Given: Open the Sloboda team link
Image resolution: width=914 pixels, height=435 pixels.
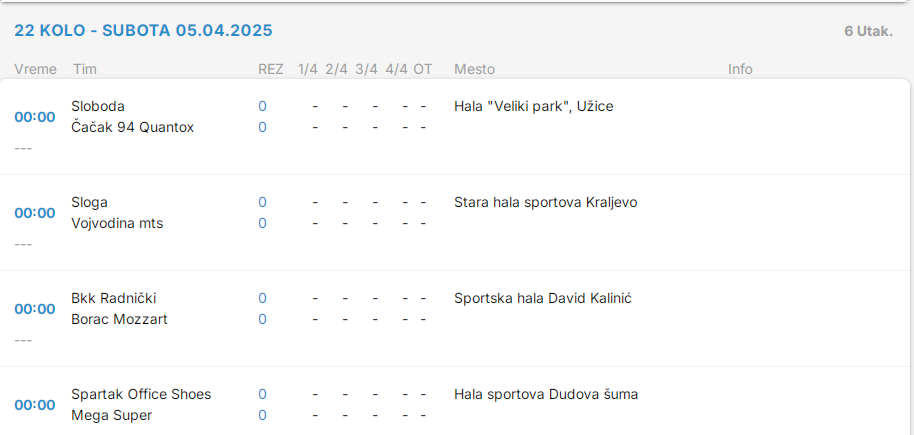Looking at the screenshot, I should [x=98, y=106].
